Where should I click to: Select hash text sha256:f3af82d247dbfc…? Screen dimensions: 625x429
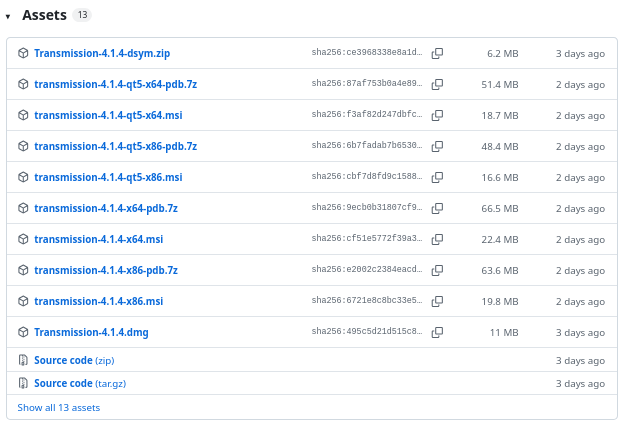click(367, 114)
